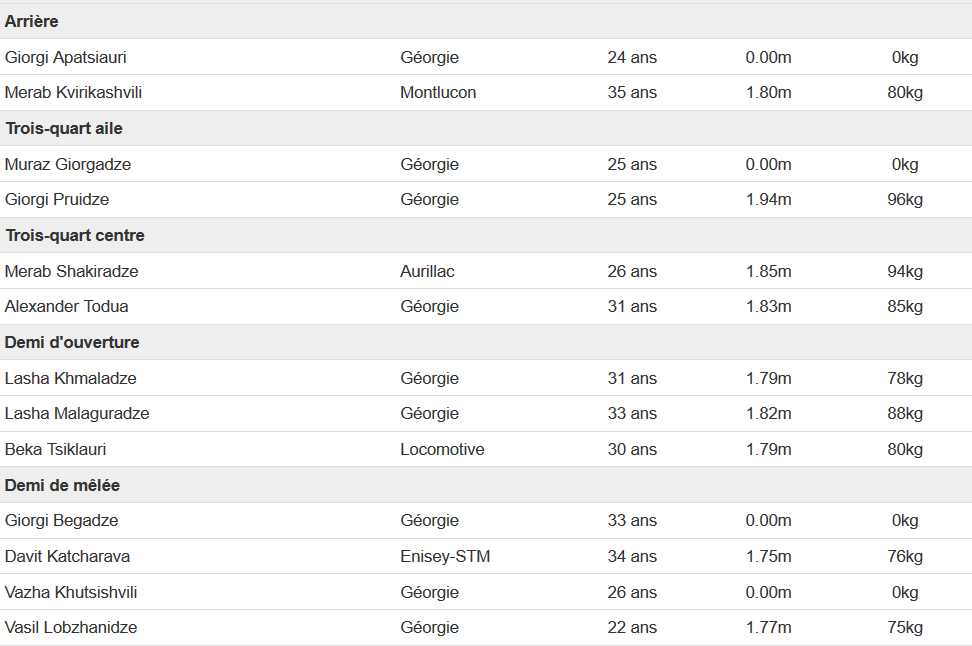Open Alexander Todua player entry
Screen dimensions: 972x646
(66, 306)
